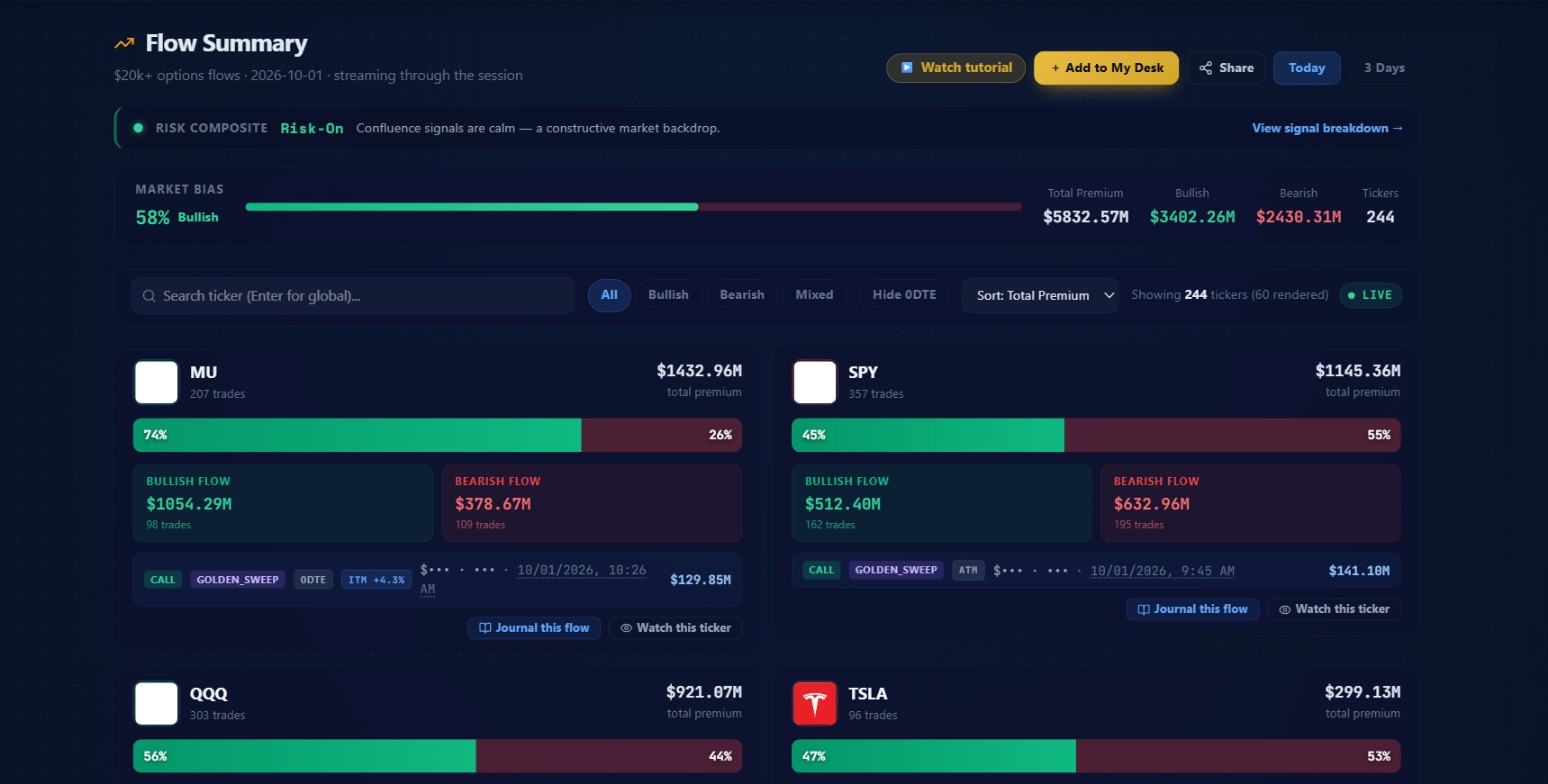Click the TSLA ticker name

[x=867, y=693]
